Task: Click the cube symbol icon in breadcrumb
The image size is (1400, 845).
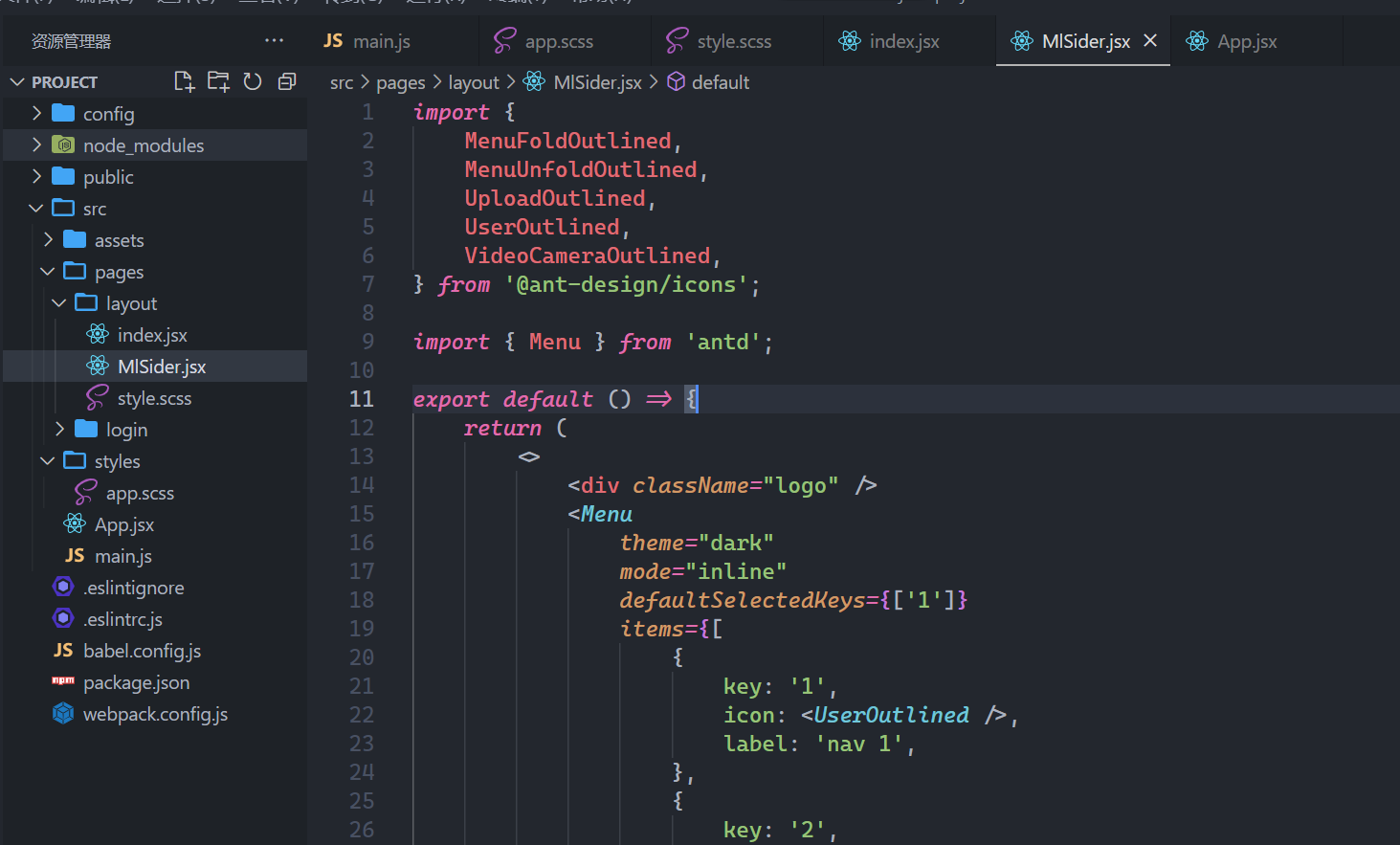Action: [676, 81]
